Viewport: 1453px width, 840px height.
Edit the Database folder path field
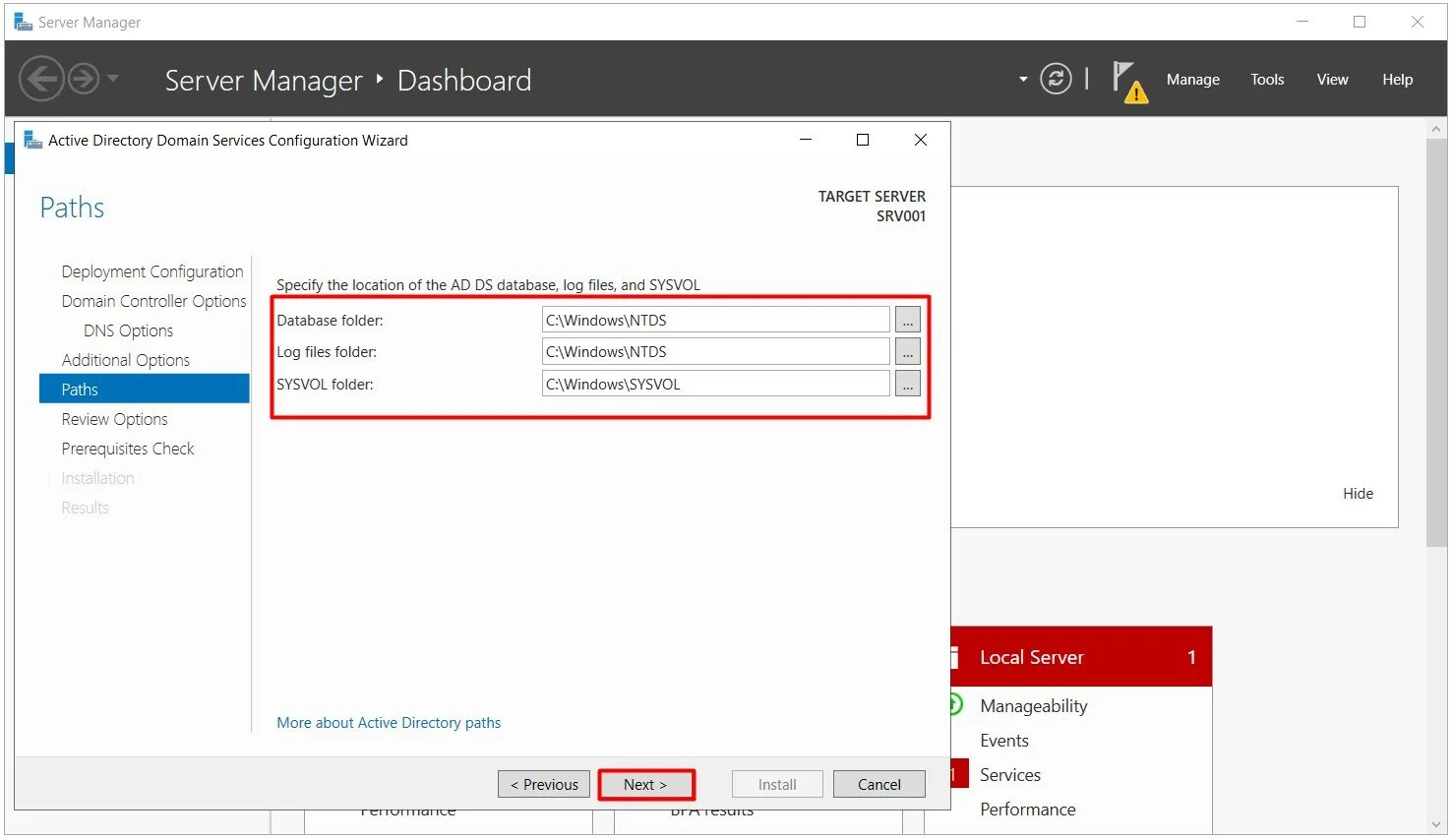pyautogui.click(x=715, y=320)
